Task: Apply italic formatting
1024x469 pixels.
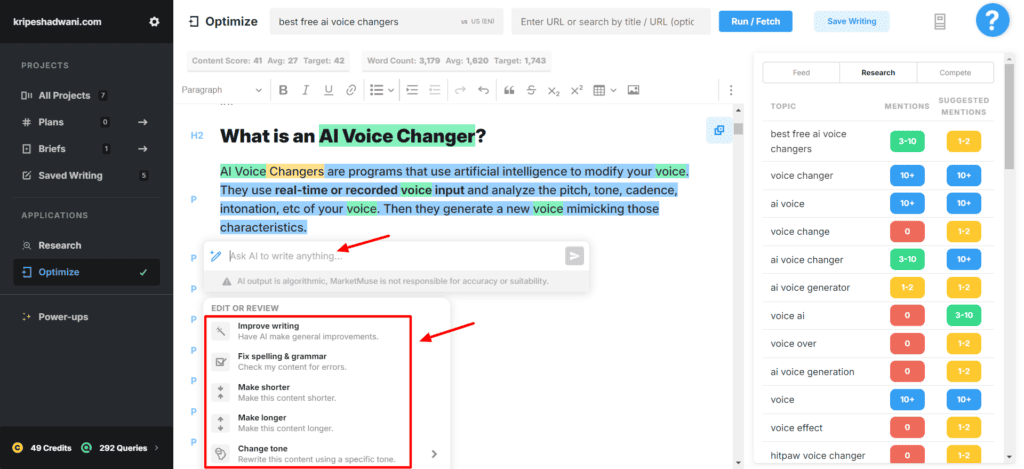Action: click(x=306, y=90)
